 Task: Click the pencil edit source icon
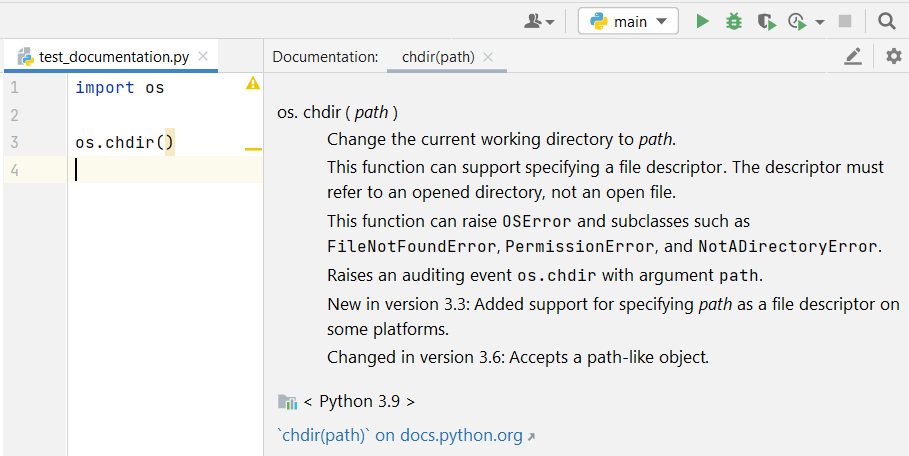point(852,57)
